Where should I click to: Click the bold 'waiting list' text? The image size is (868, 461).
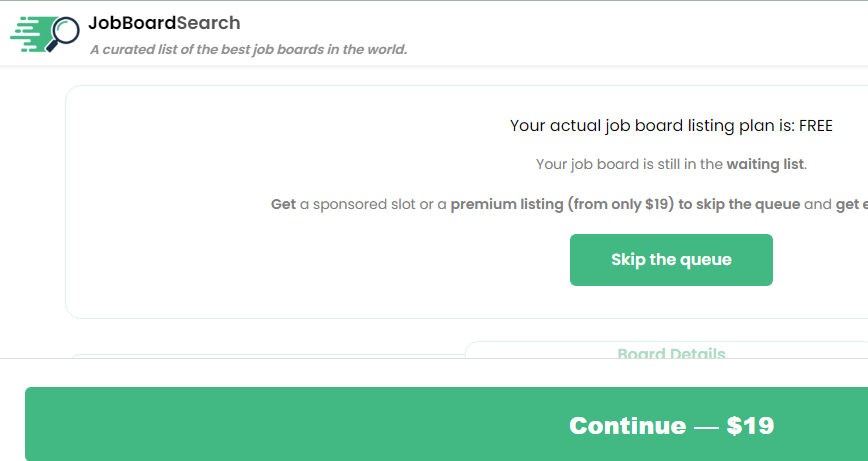point(765,164)
